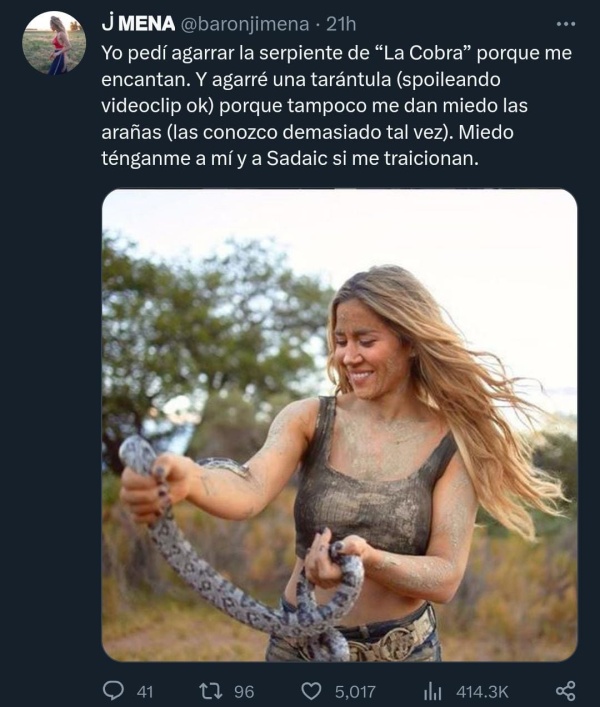
Task: Like the tweet with heart icon
Action: point(311,691)
